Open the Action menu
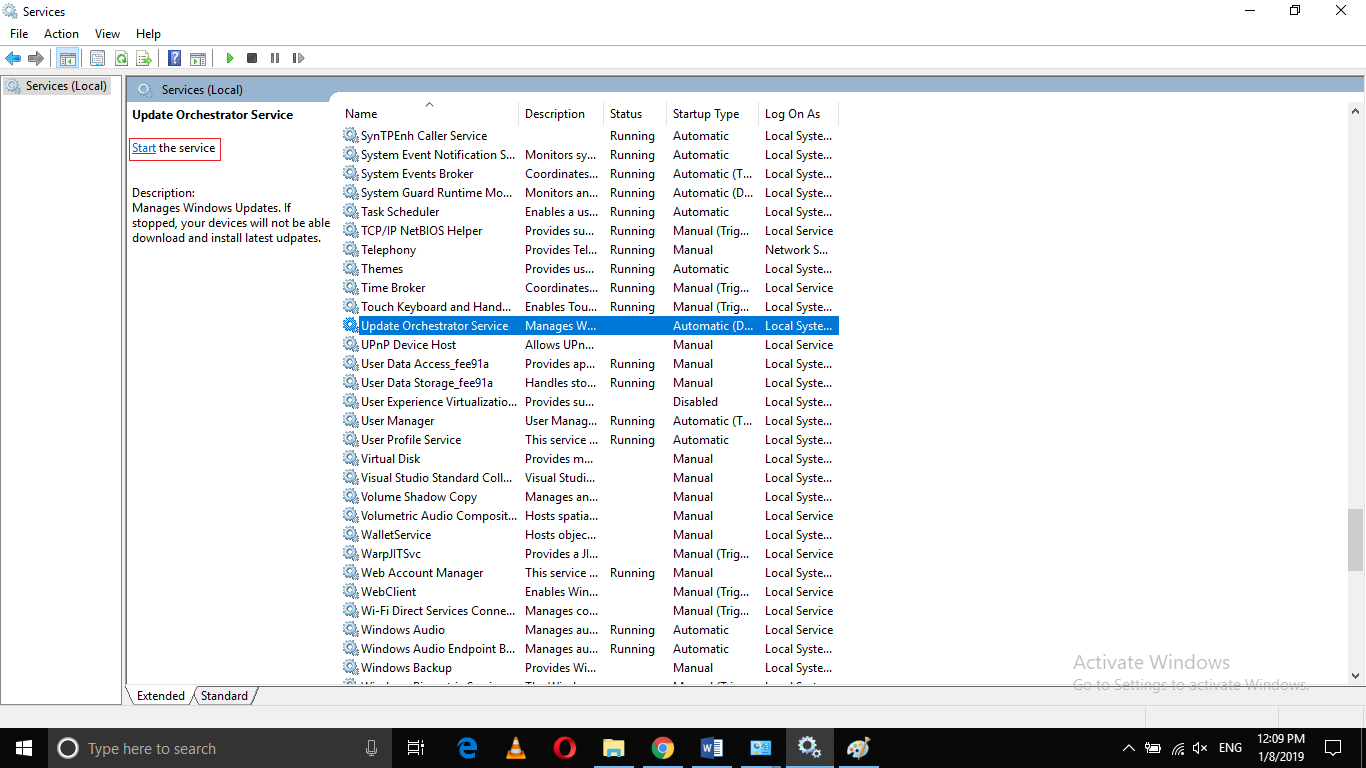Image resolution: width=1366 pixels, height=768 pixels. point(61,33)
